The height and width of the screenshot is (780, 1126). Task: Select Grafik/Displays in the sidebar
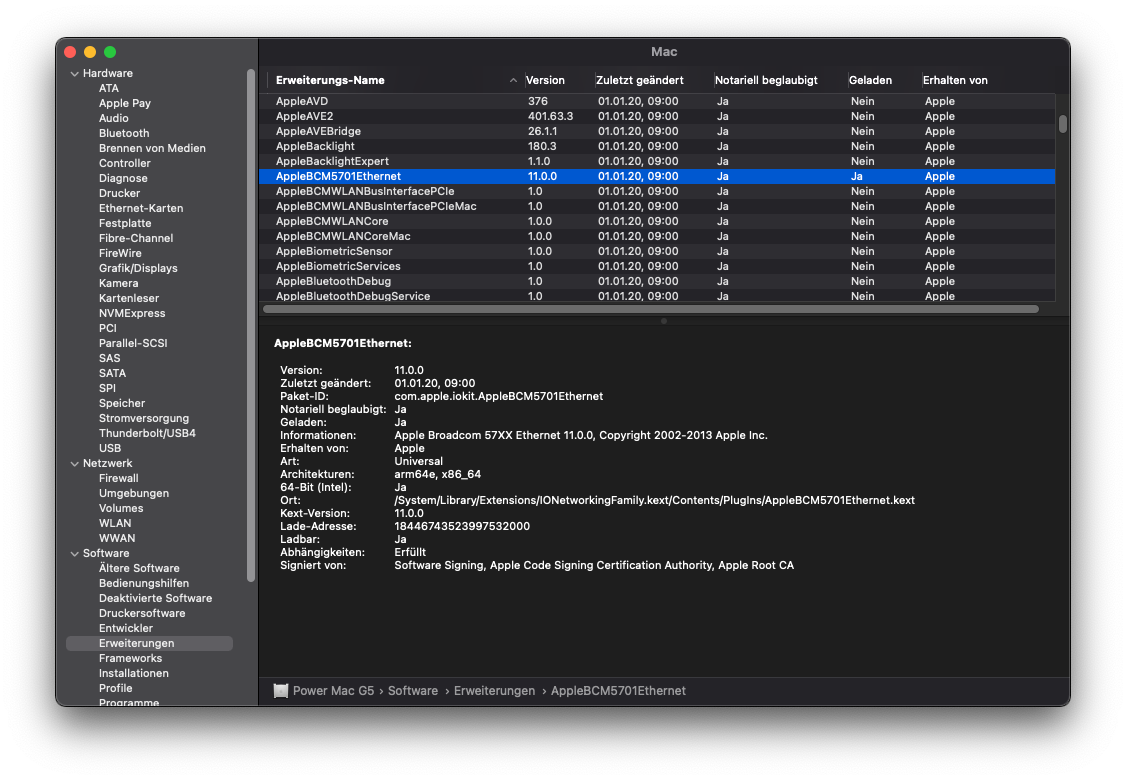[138, 268]
